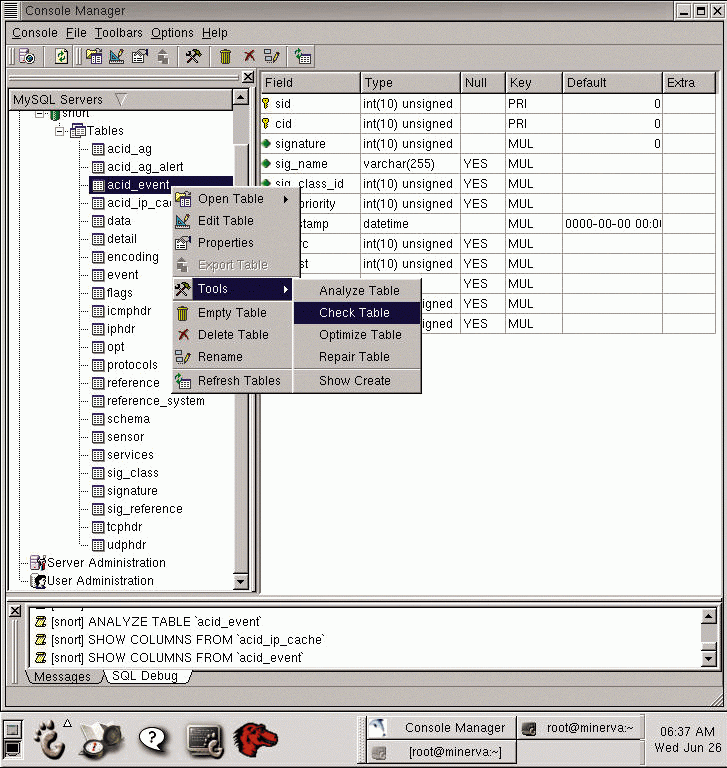
Task: Click the hammer Tools toolbar icon
Action: (x=194, y=57)
